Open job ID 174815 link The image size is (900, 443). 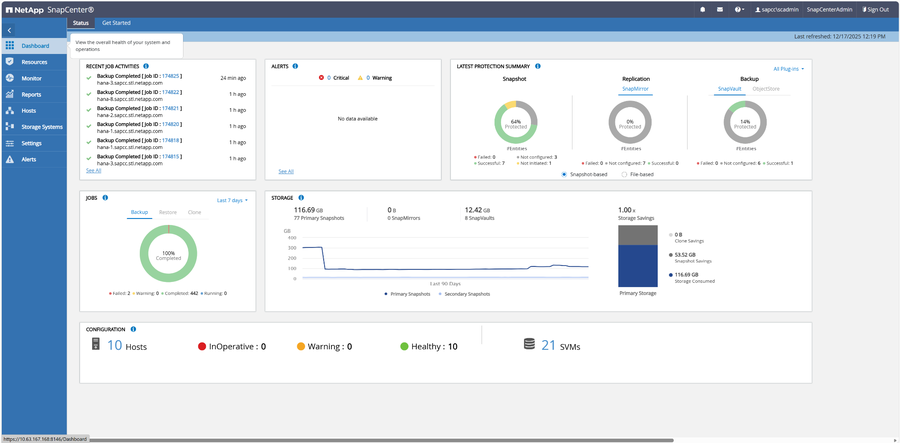pos(170,156)
